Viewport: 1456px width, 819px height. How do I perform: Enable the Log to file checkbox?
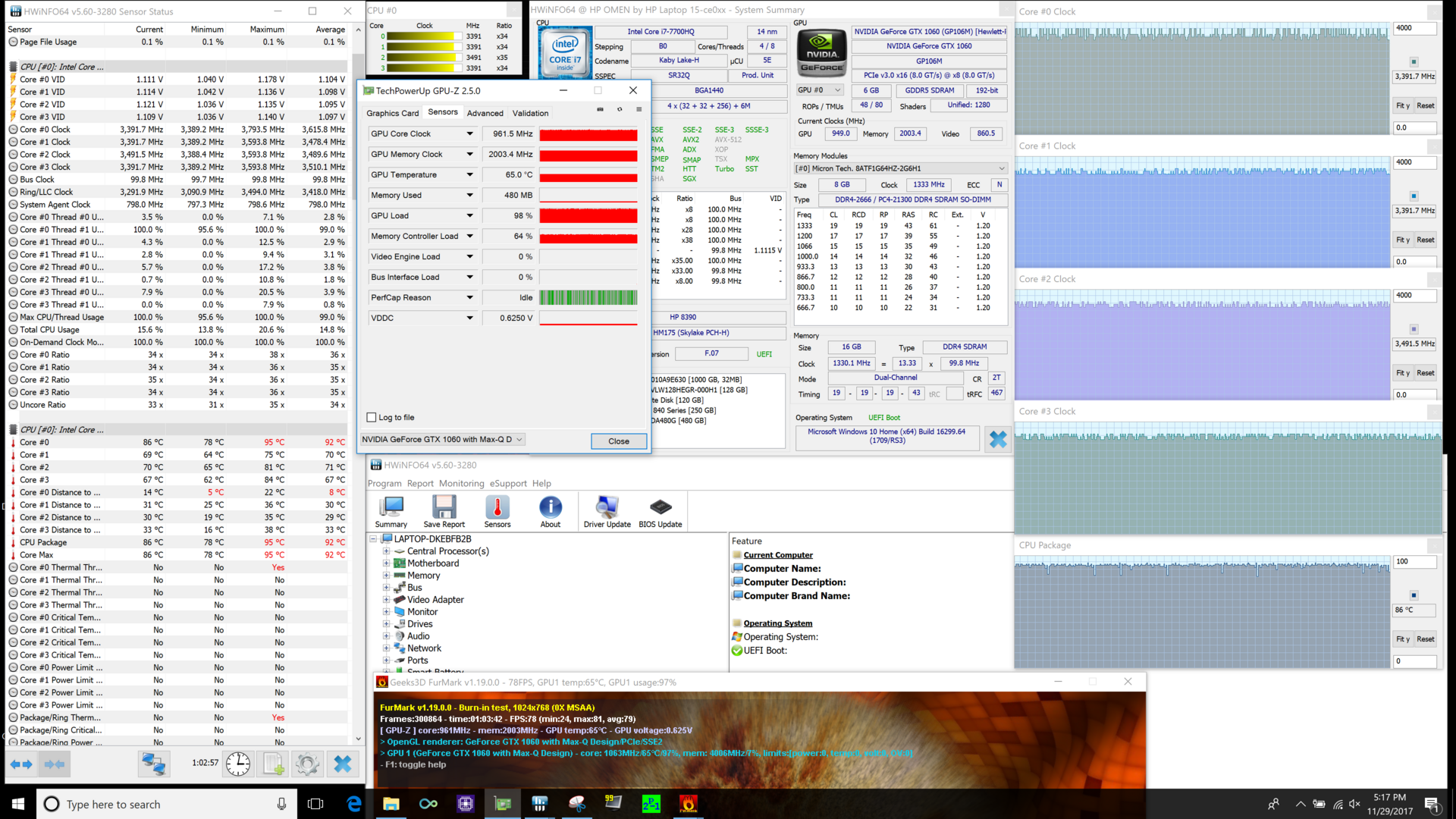coord(372,417)
